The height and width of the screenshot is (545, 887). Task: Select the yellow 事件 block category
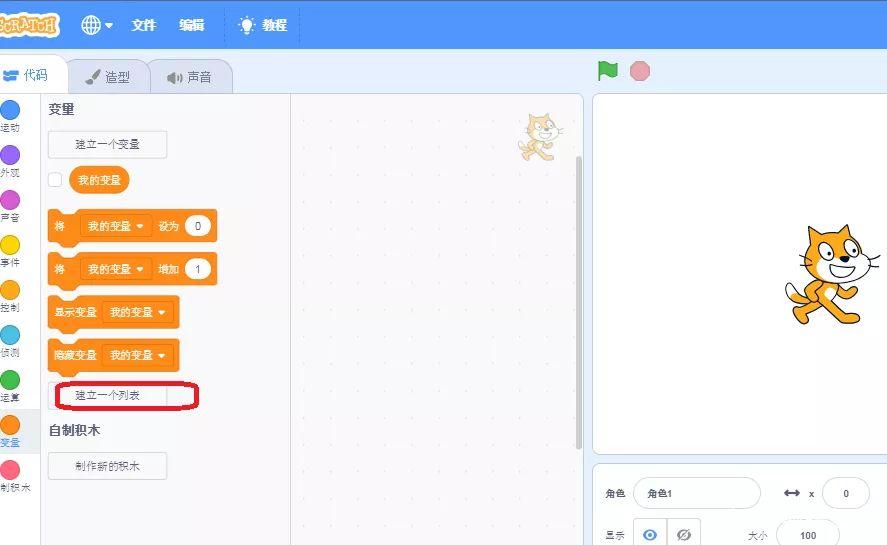10,251
